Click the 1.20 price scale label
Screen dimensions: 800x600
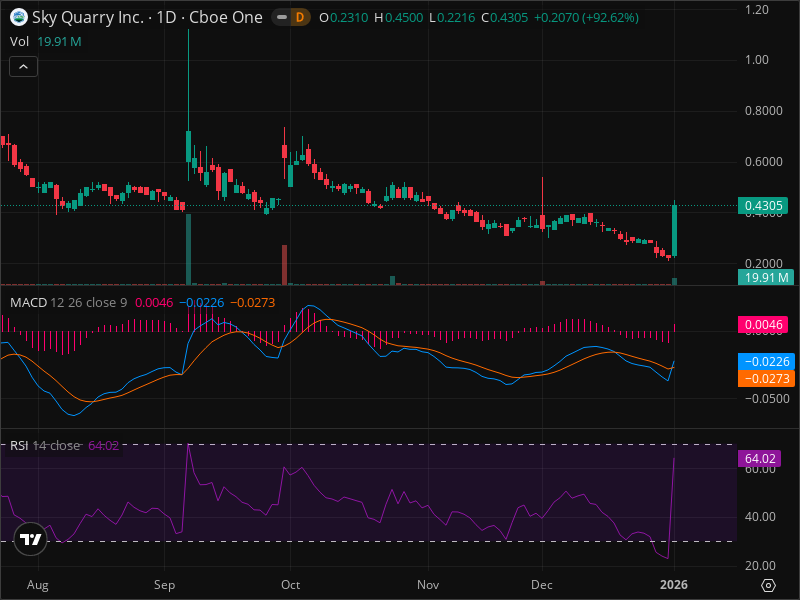757,10
